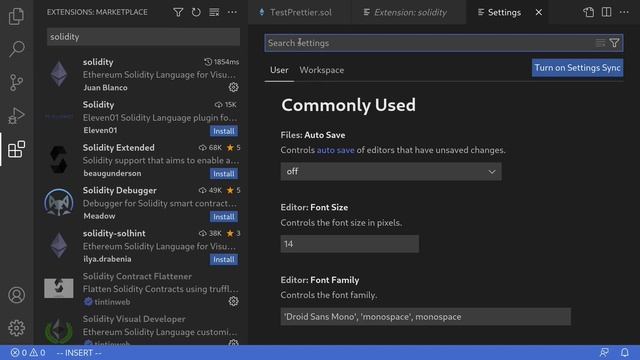Screen dimensions: 640x360
Task: Open Solidity Contract Flattener entry
Action: click(x=141, y=289)
